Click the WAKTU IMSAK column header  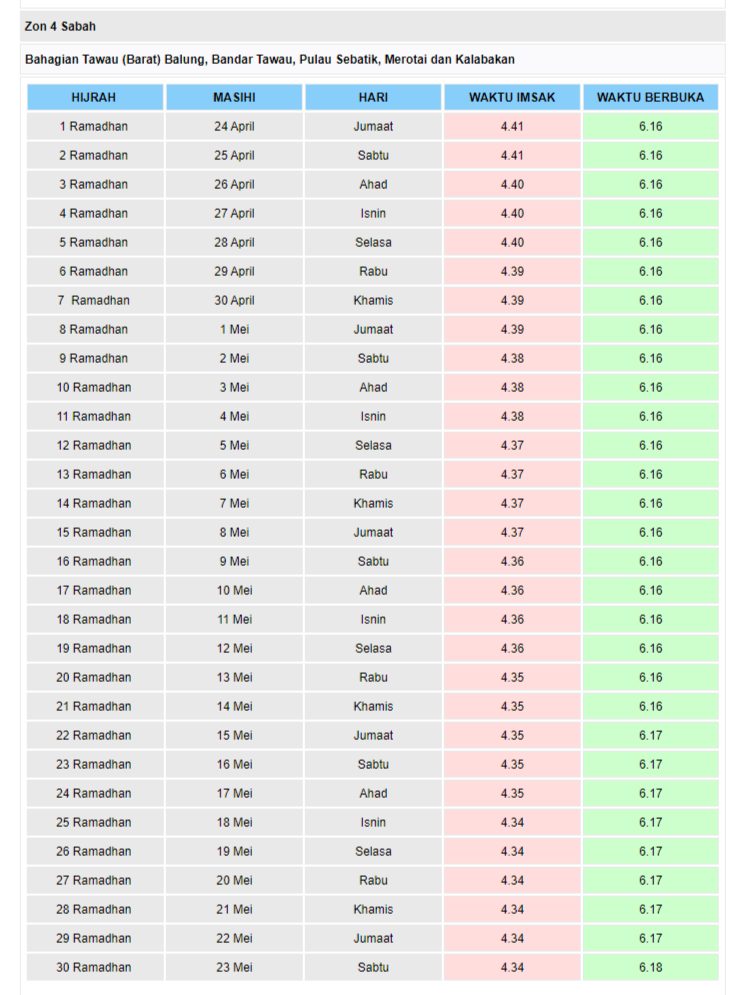[512, 97]
